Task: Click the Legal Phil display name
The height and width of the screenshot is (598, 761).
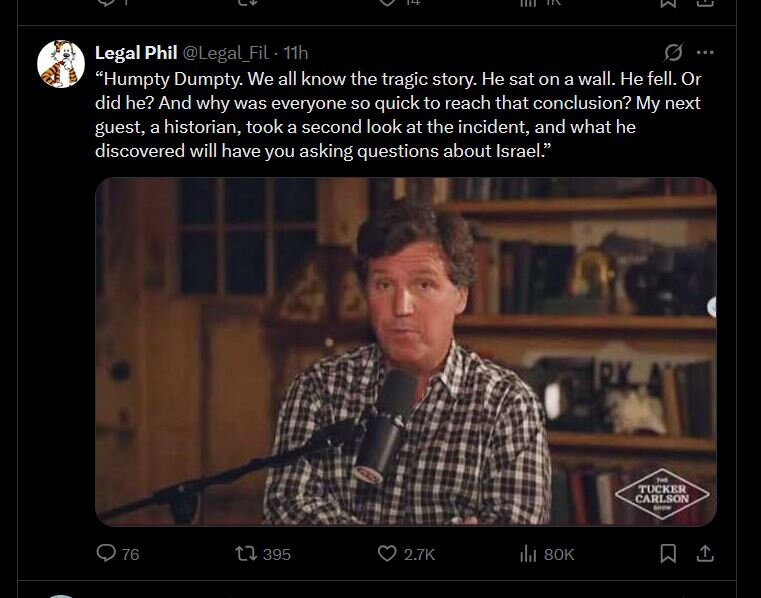Action: (x=135, y=52)
